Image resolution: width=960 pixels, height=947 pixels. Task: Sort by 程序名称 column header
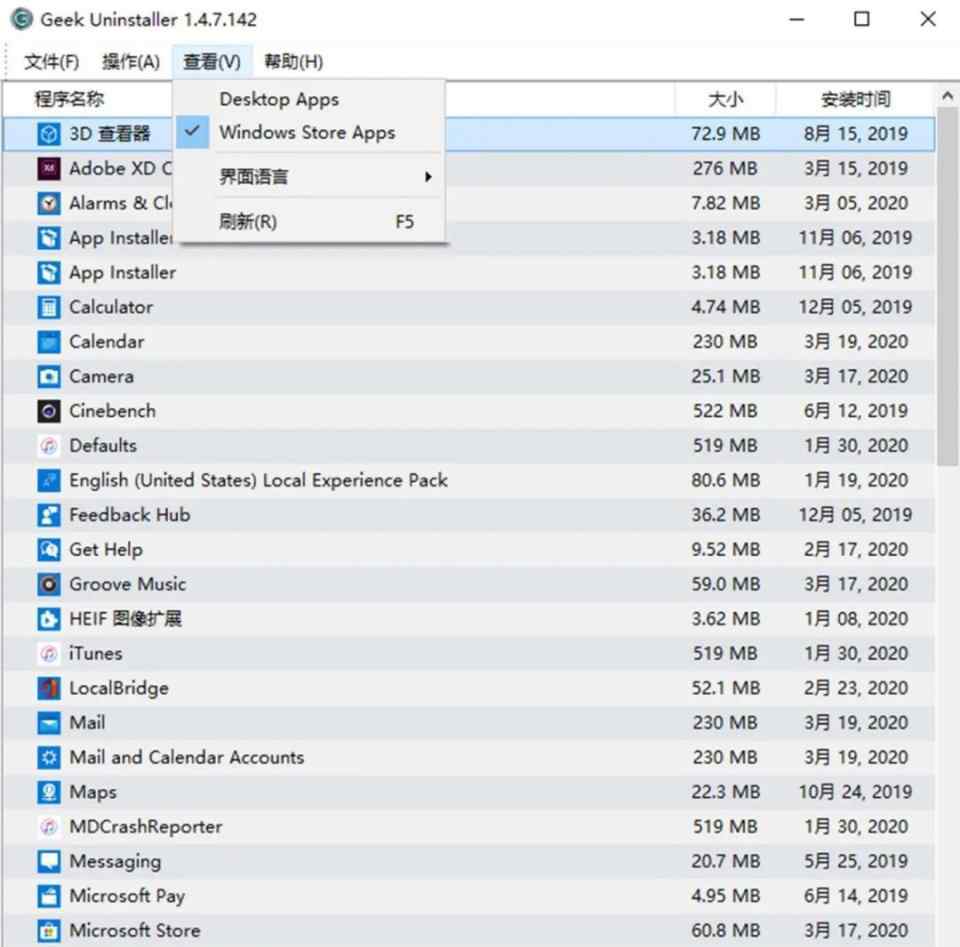[69, 99]
